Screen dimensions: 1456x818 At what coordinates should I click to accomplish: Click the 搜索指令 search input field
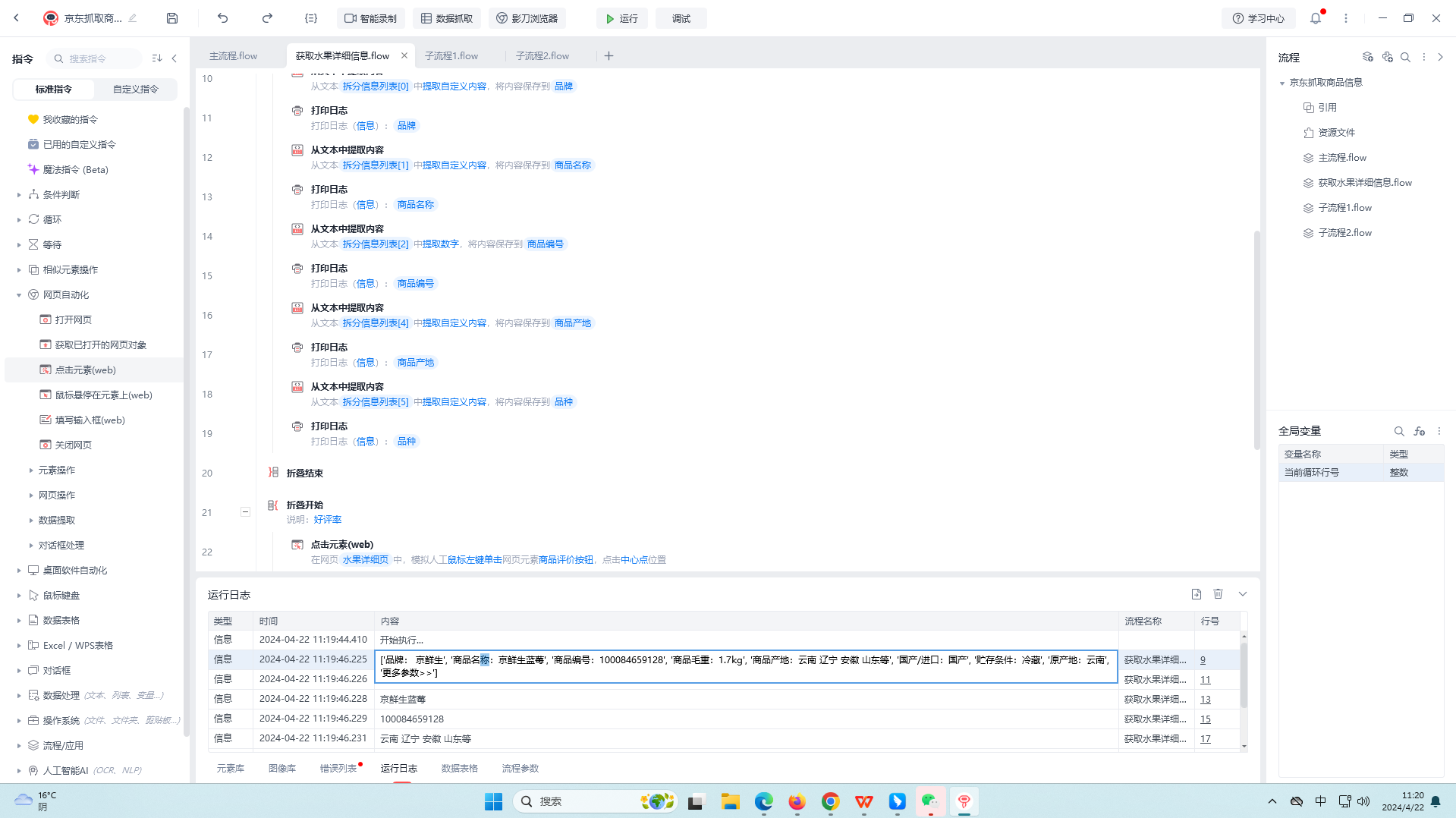point(99,58)
